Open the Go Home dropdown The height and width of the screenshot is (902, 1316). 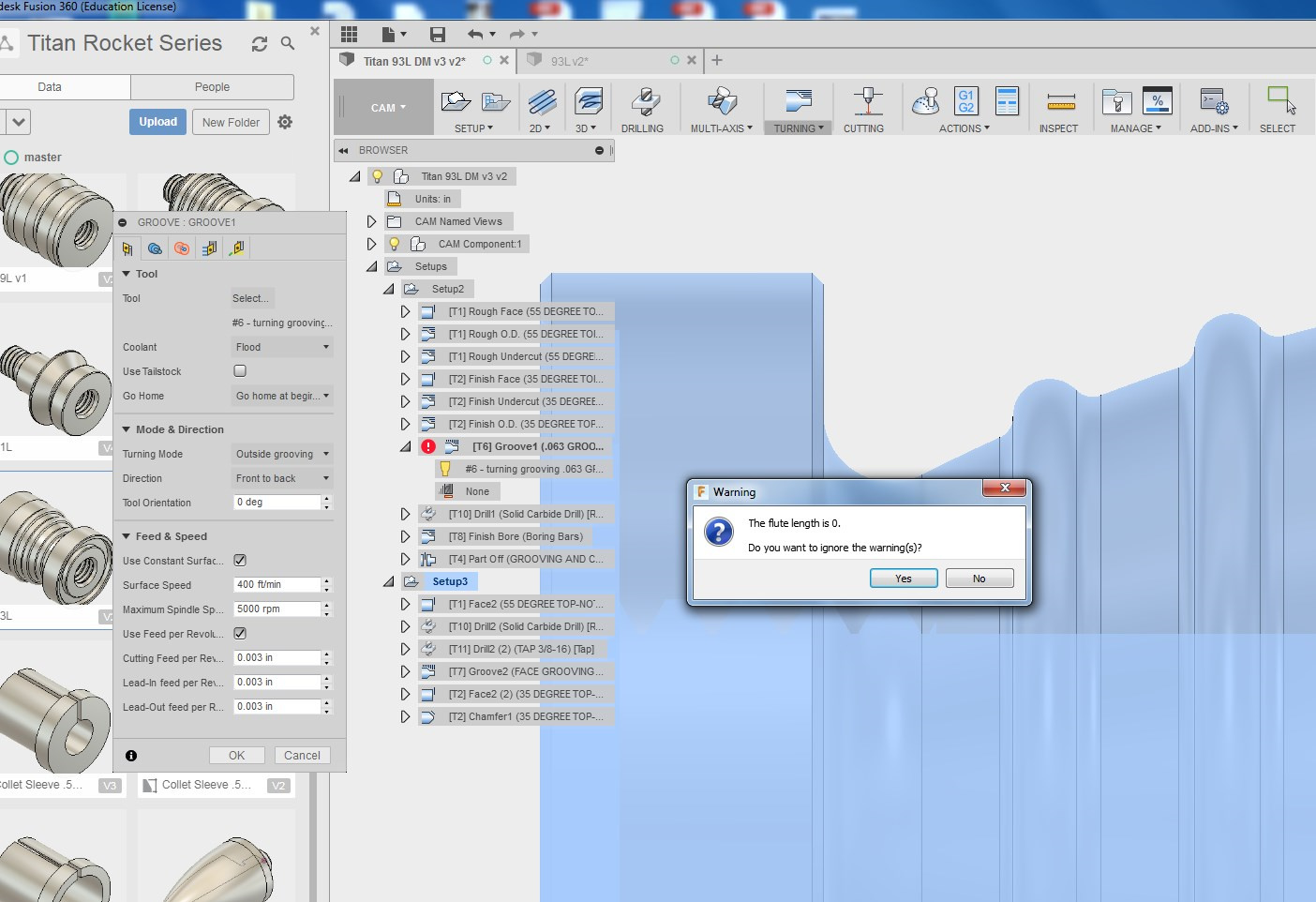tap(282, 396)
